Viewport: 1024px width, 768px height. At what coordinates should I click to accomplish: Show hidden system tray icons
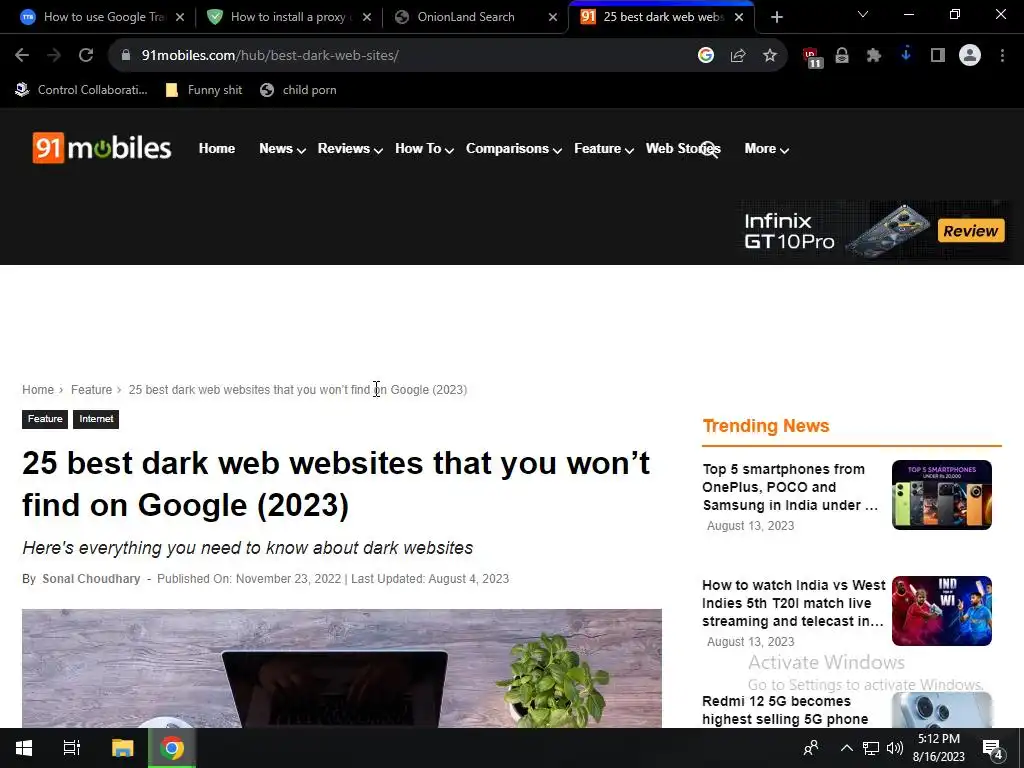846,748
